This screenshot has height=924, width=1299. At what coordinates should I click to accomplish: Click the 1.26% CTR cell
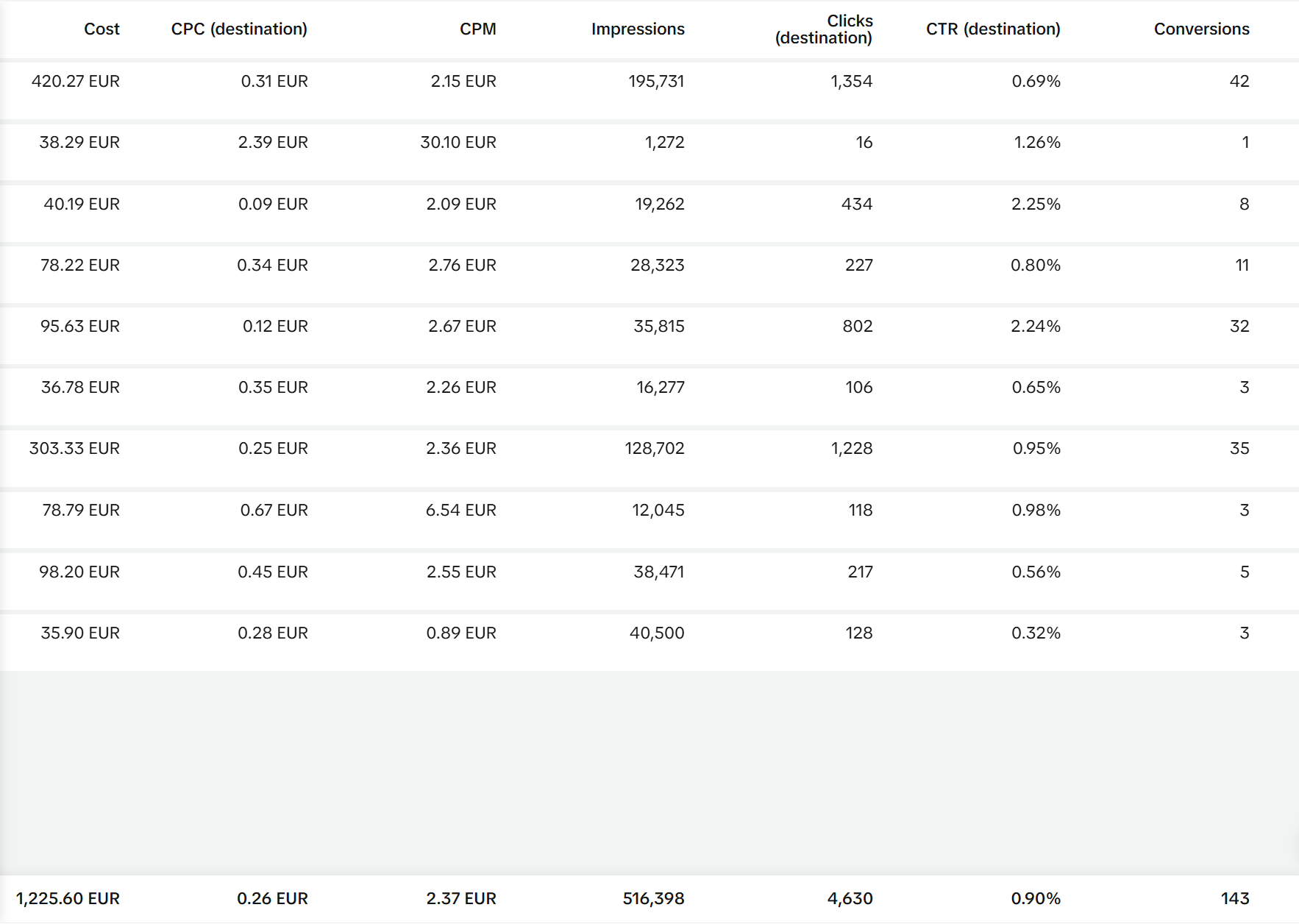[1037, 143]
